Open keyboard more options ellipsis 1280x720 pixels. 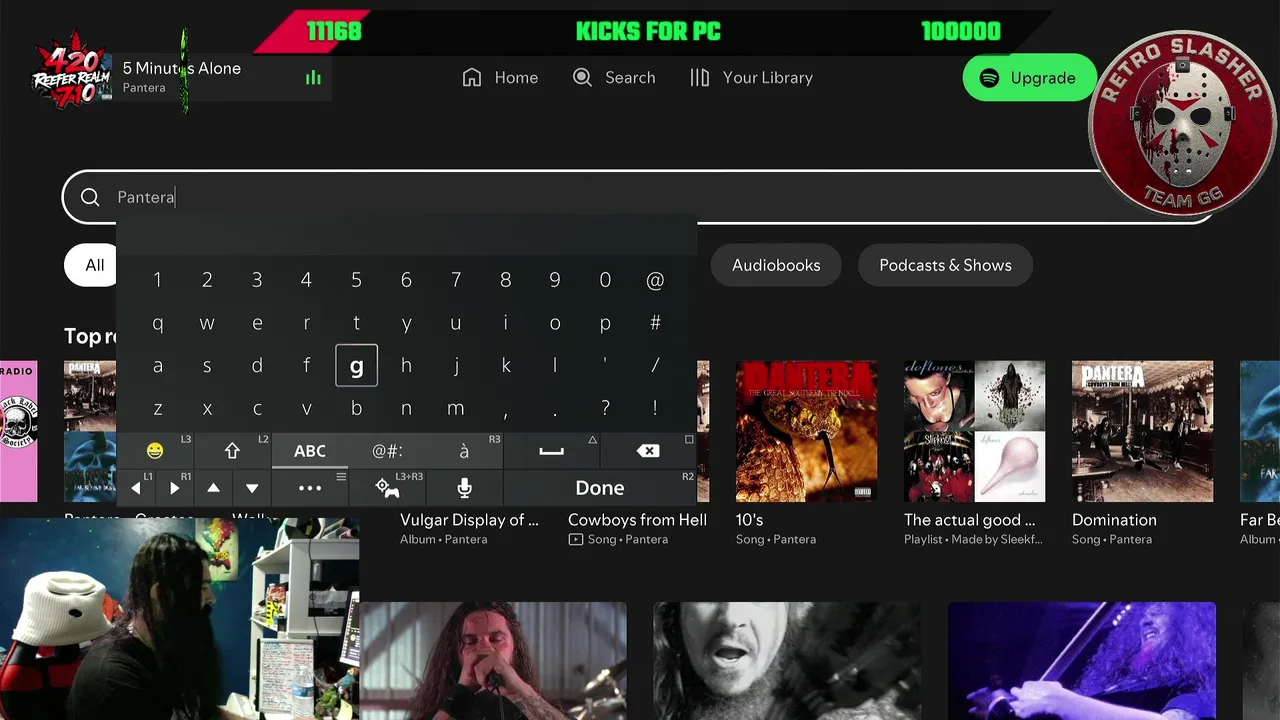click(x=310, y=488)
